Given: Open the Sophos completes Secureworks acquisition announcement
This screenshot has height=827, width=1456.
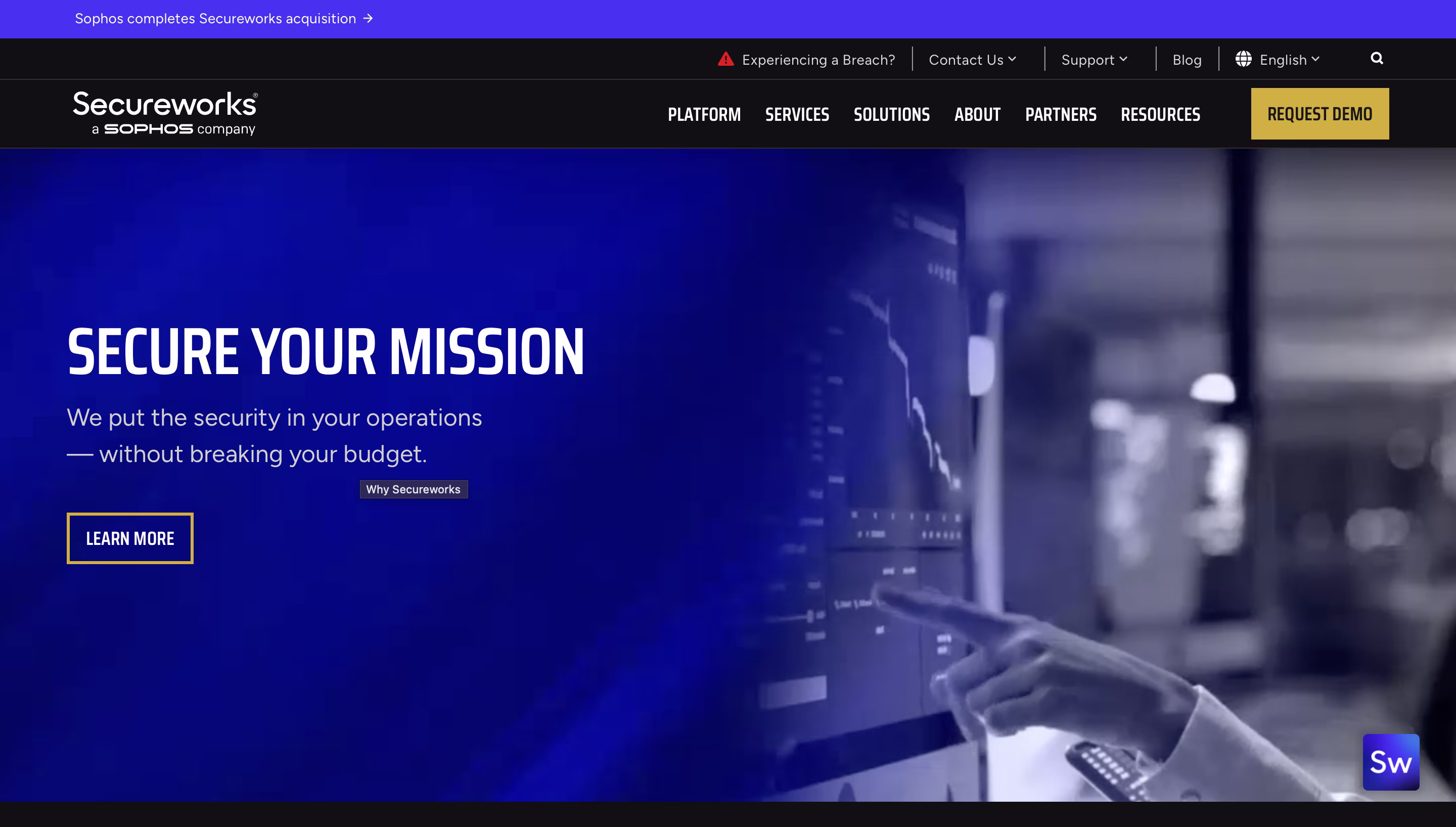Looking at the screenshot, I should coord(215,19).
